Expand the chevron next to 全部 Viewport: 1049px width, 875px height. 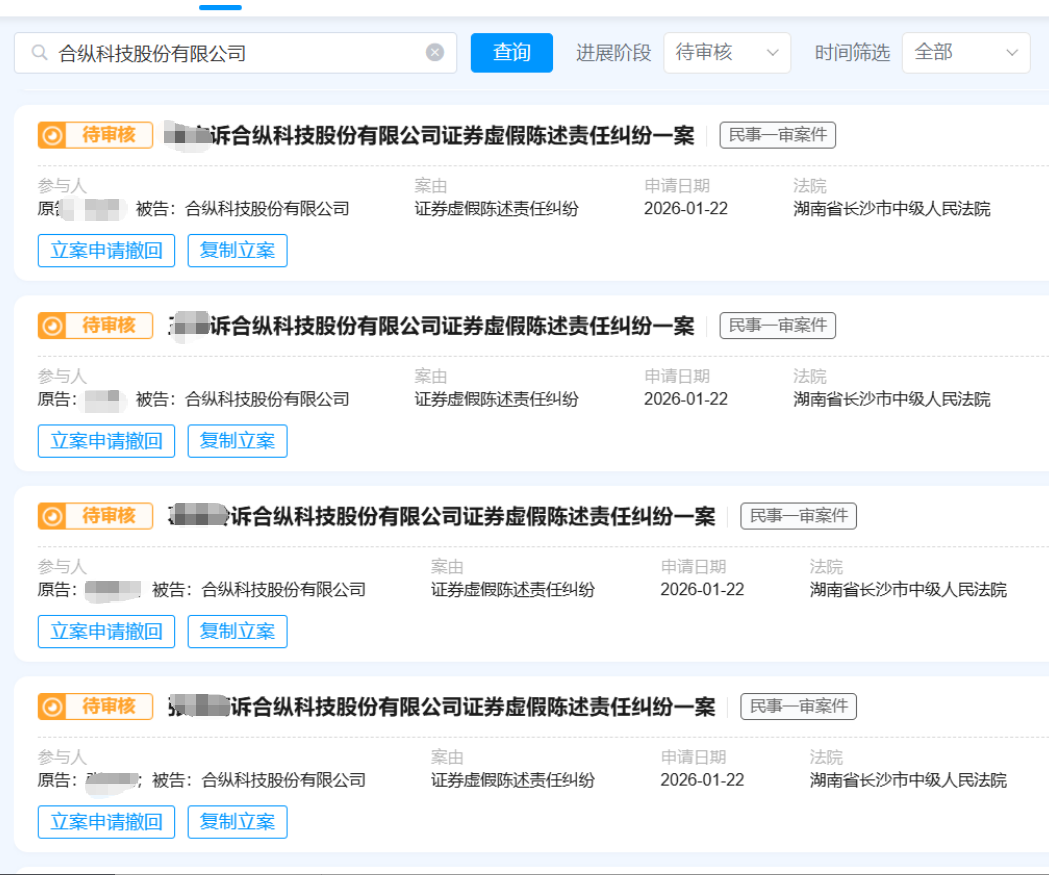click(1012, 52)
